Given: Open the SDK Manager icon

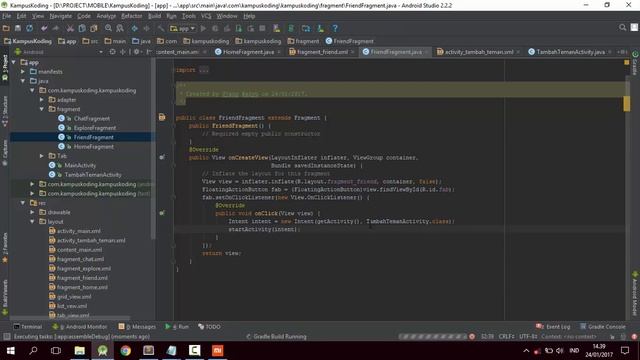Looking at the screenshot, I should pos(320,28).
